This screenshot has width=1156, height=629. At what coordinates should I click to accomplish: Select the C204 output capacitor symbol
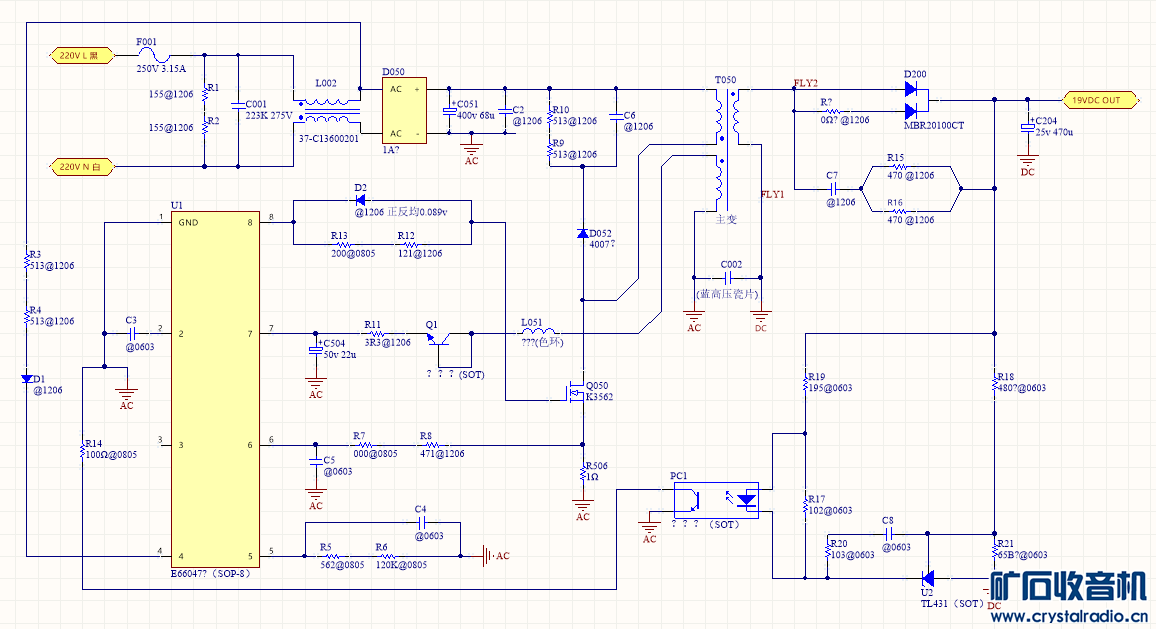click(1028, 128)
